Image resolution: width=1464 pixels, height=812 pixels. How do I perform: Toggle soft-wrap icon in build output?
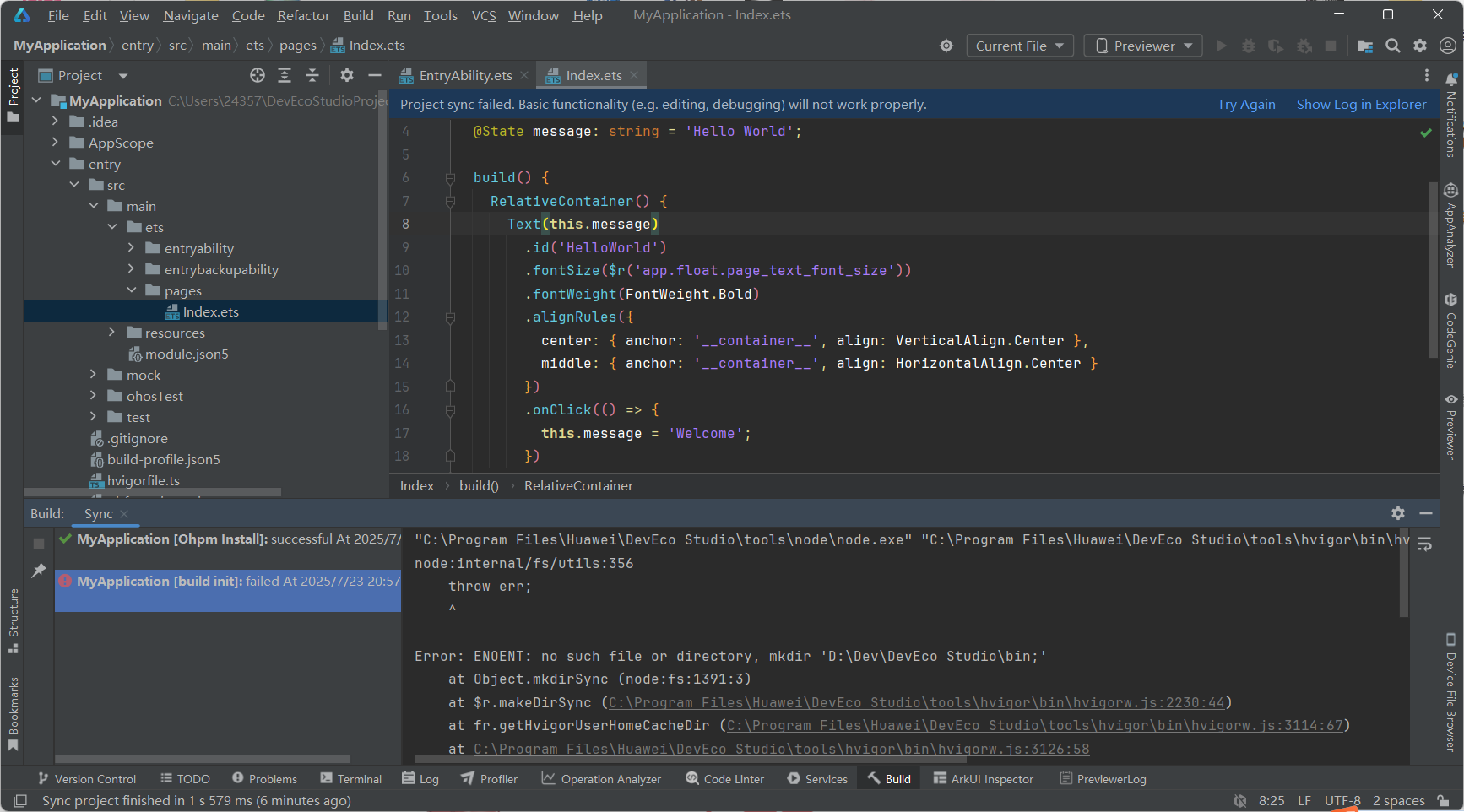(x=1425, y=544)
